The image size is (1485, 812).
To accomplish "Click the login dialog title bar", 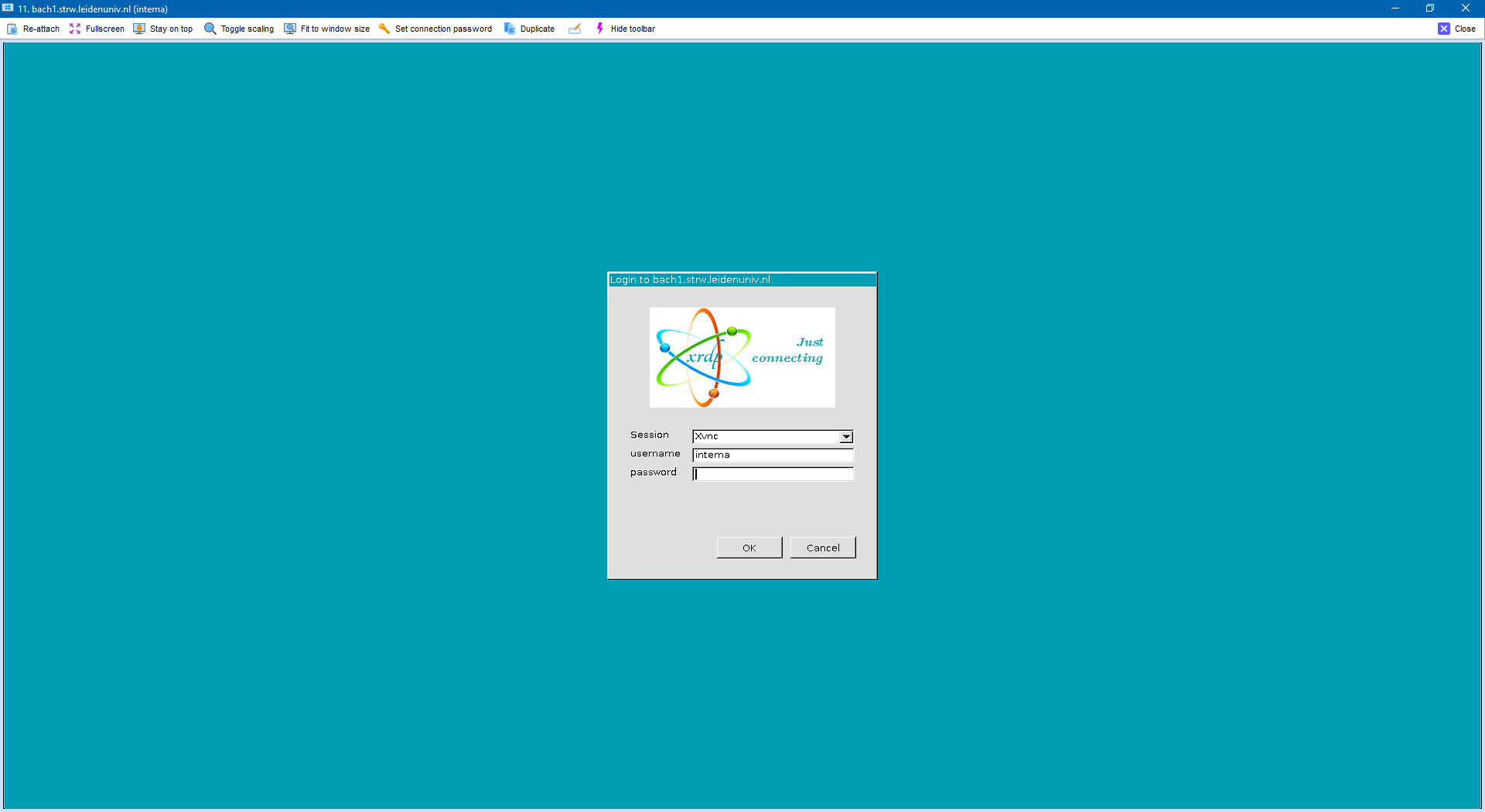I will 742,280.
